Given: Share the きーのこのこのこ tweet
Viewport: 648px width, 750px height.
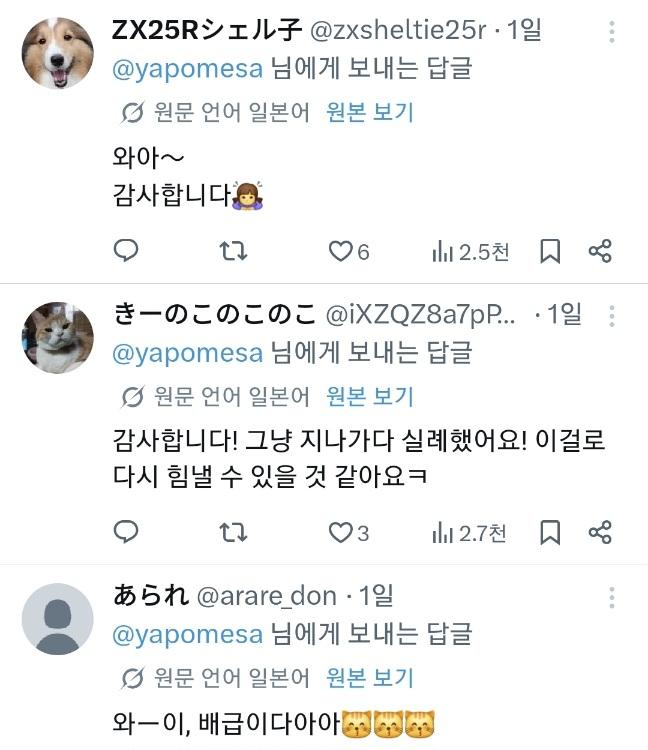Looking at the screenshot, I should [x=600, y=532].
